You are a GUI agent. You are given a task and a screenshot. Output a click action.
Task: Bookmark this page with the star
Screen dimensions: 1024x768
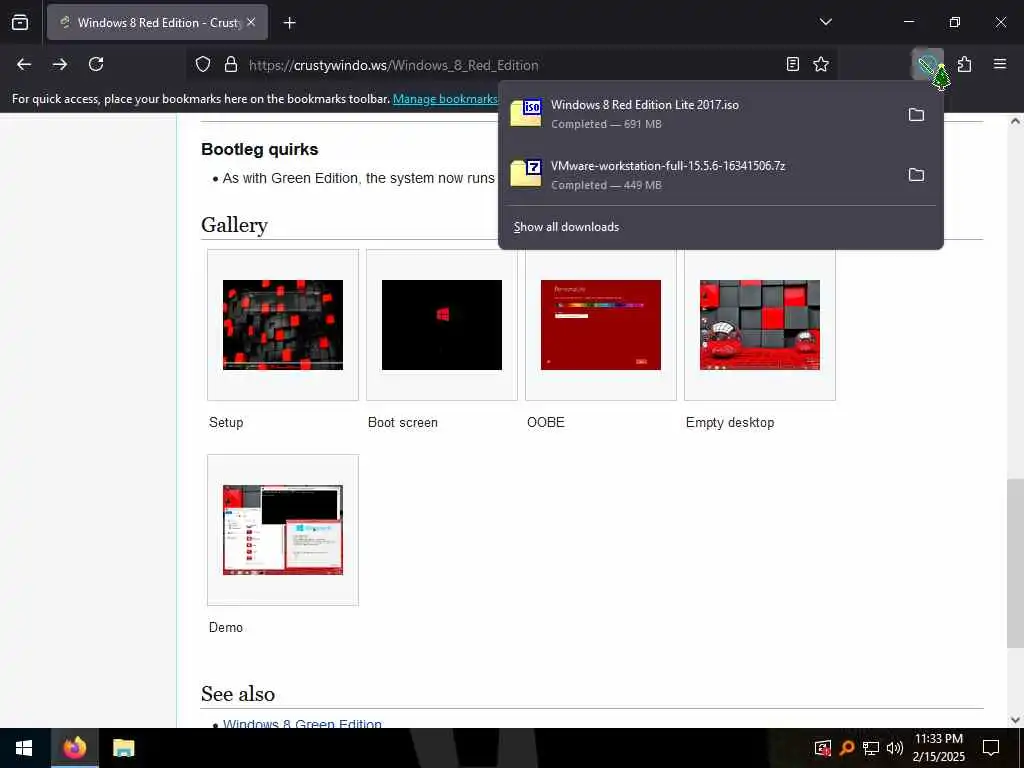tap(821, 64)
